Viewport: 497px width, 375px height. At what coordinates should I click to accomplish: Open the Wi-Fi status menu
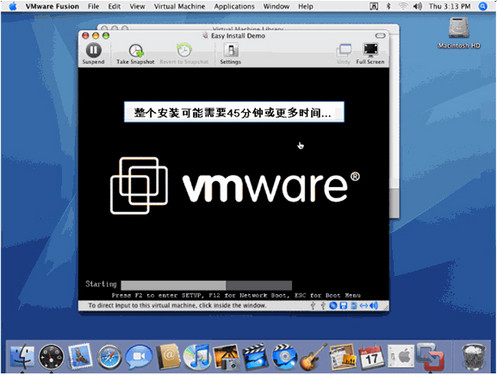tap(403, 6)
